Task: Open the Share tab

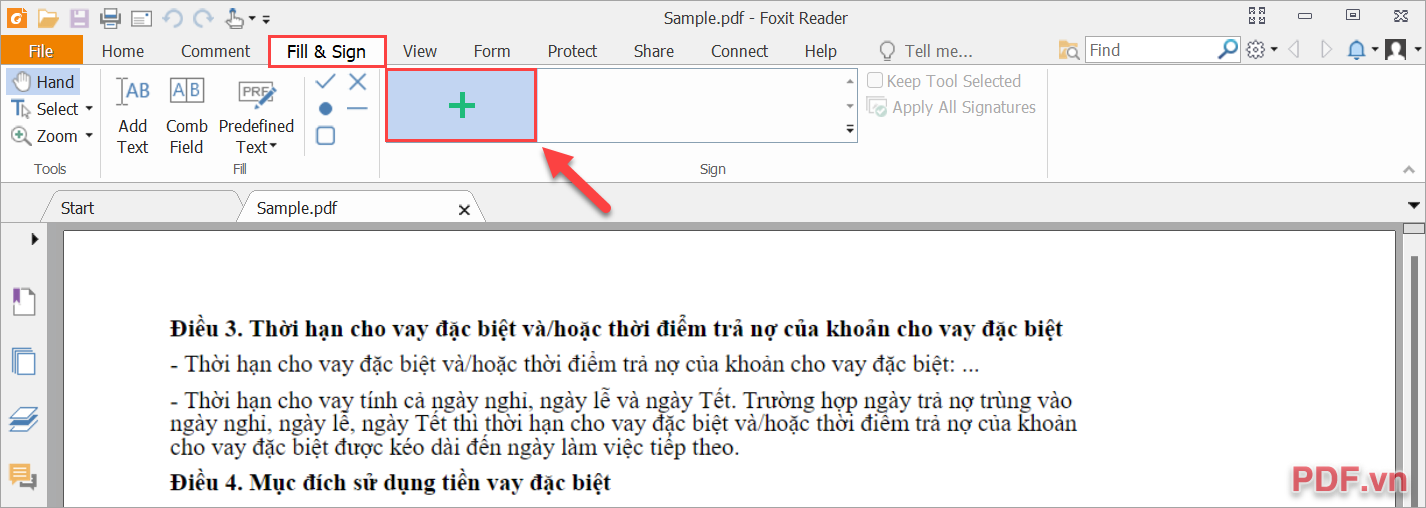Action: click(654, 51)
